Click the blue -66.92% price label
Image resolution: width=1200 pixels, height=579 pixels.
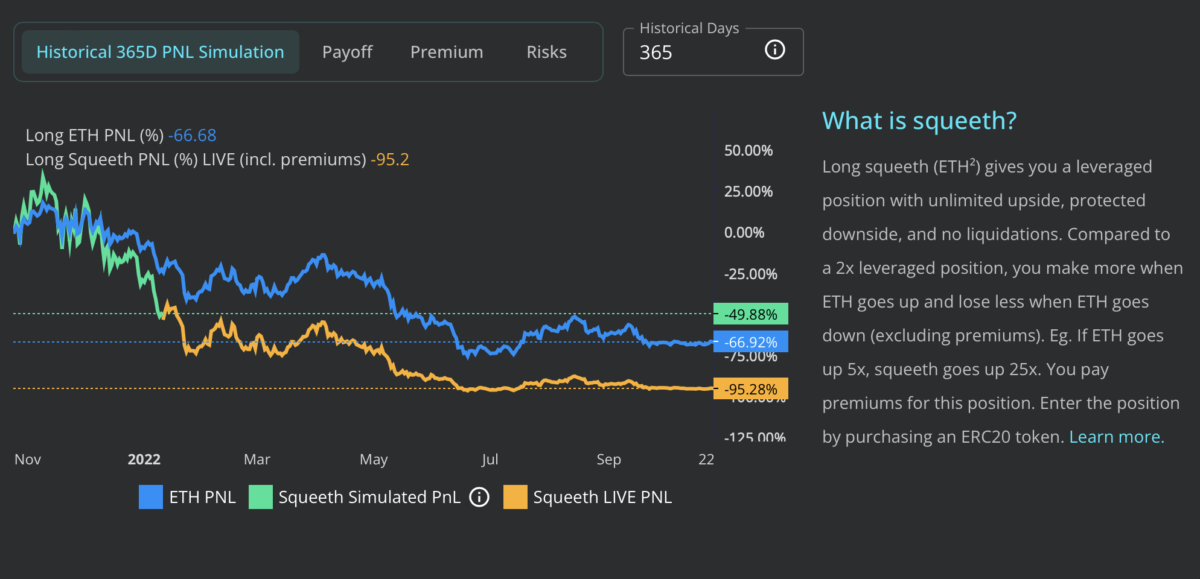751,342
